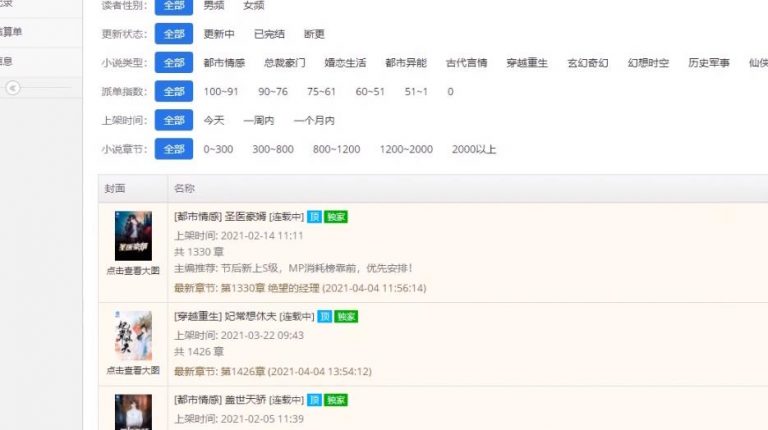Choose the 穿越重生 novel type filter

527,63
